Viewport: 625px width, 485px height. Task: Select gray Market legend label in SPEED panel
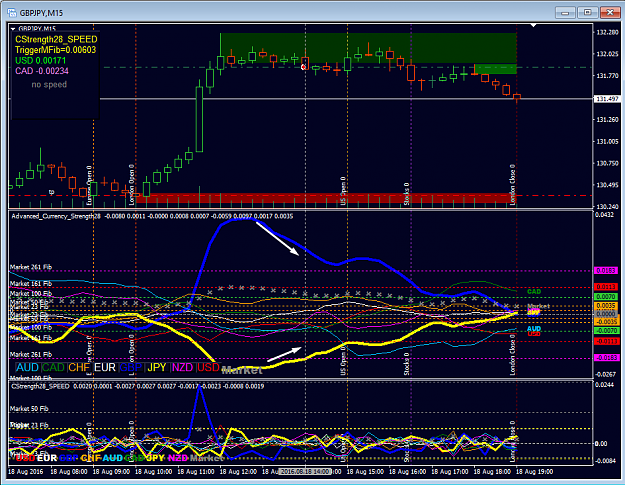click(x=206, y=458)
